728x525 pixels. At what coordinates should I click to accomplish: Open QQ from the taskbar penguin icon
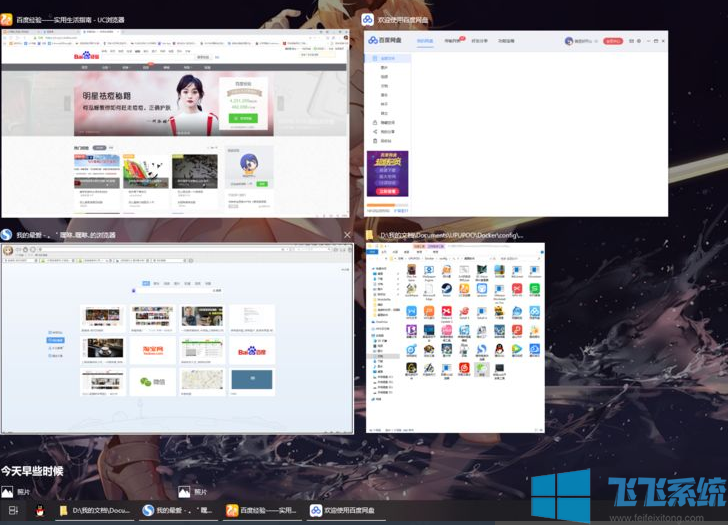[40, 511]
